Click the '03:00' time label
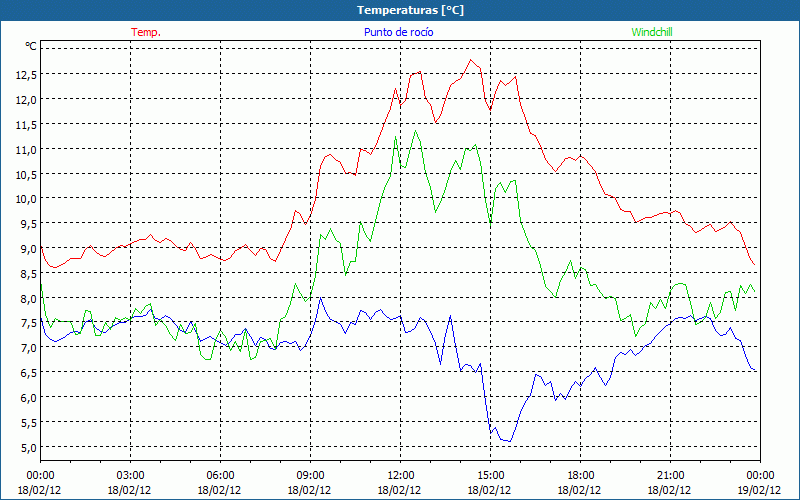 click(x=130, y=476)
